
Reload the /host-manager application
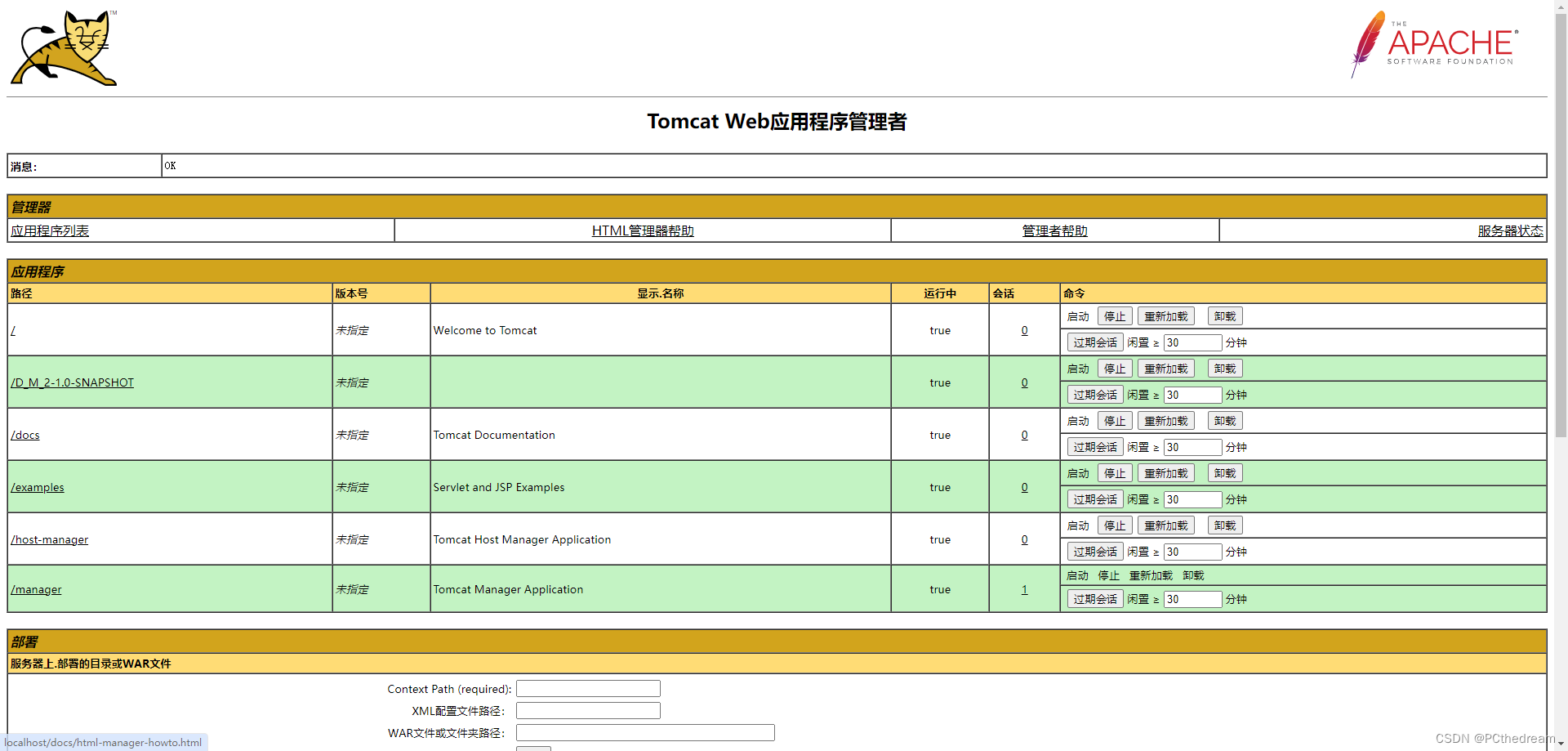1166,525
